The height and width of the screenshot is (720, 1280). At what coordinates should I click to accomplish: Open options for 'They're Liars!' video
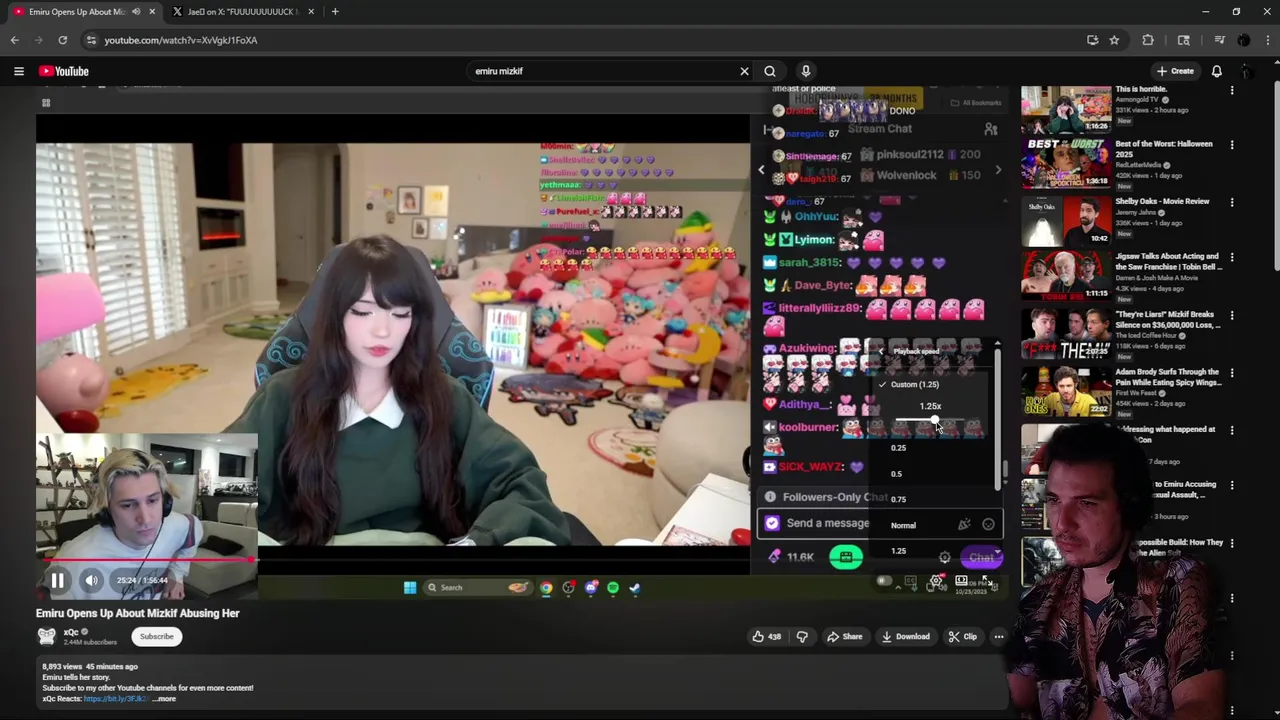(1232, 316)
